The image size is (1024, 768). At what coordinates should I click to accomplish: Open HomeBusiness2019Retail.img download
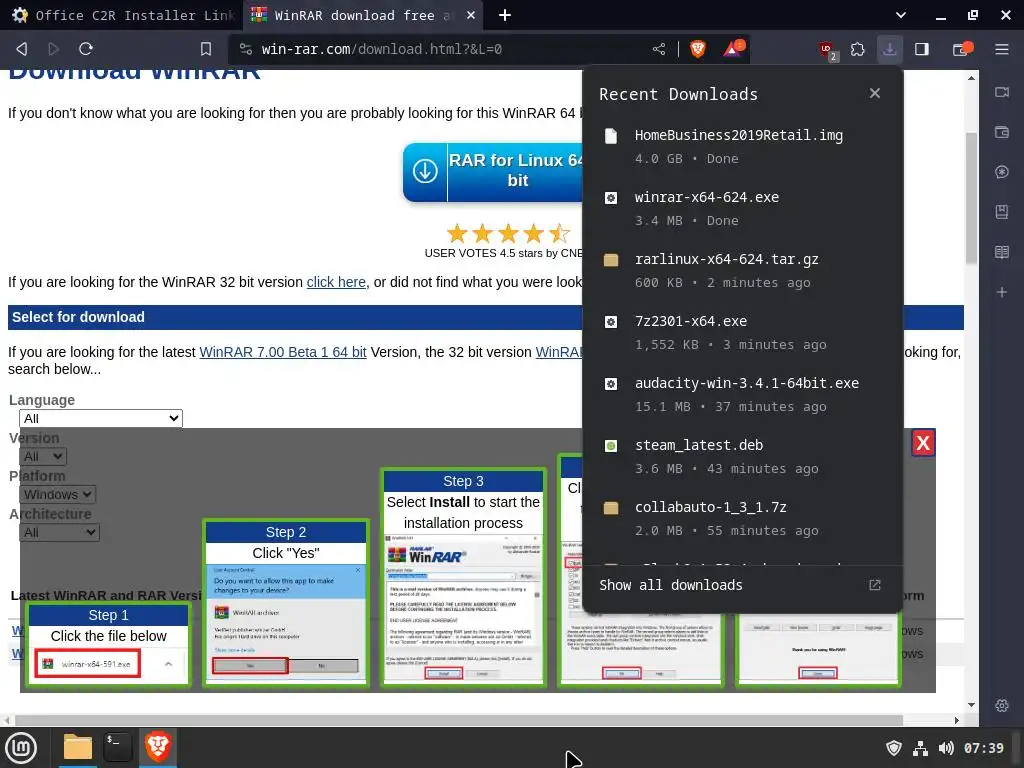pos(743,146)
